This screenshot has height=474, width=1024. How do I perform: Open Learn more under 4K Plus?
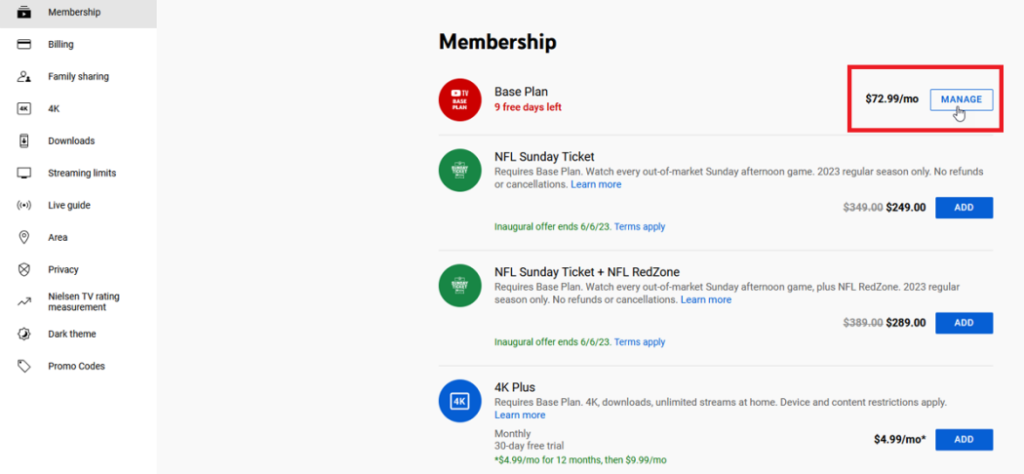[x=520, y=415]
